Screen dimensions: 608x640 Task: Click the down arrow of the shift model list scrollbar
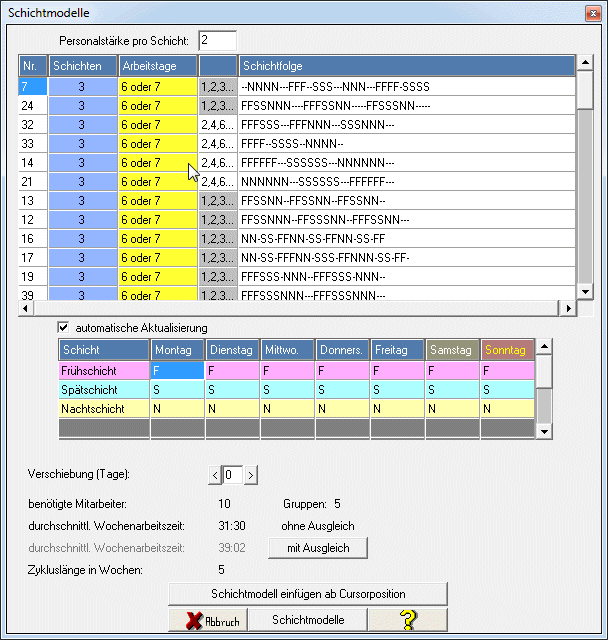click(585, 291)
